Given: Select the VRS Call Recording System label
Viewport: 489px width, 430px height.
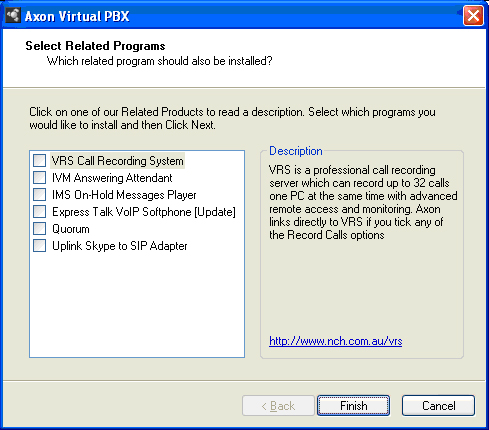Looking at the screenshot, I should 117,161.
